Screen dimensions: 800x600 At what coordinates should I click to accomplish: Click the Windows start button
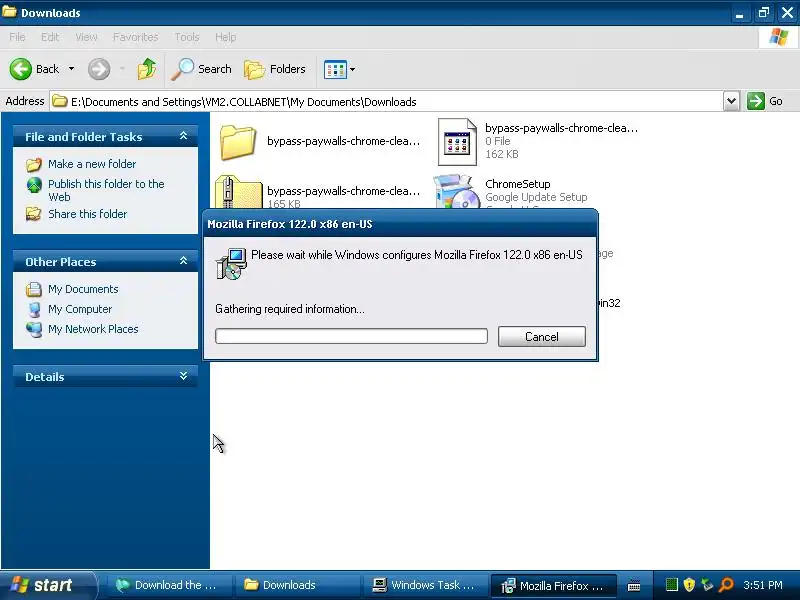(47, 585)
